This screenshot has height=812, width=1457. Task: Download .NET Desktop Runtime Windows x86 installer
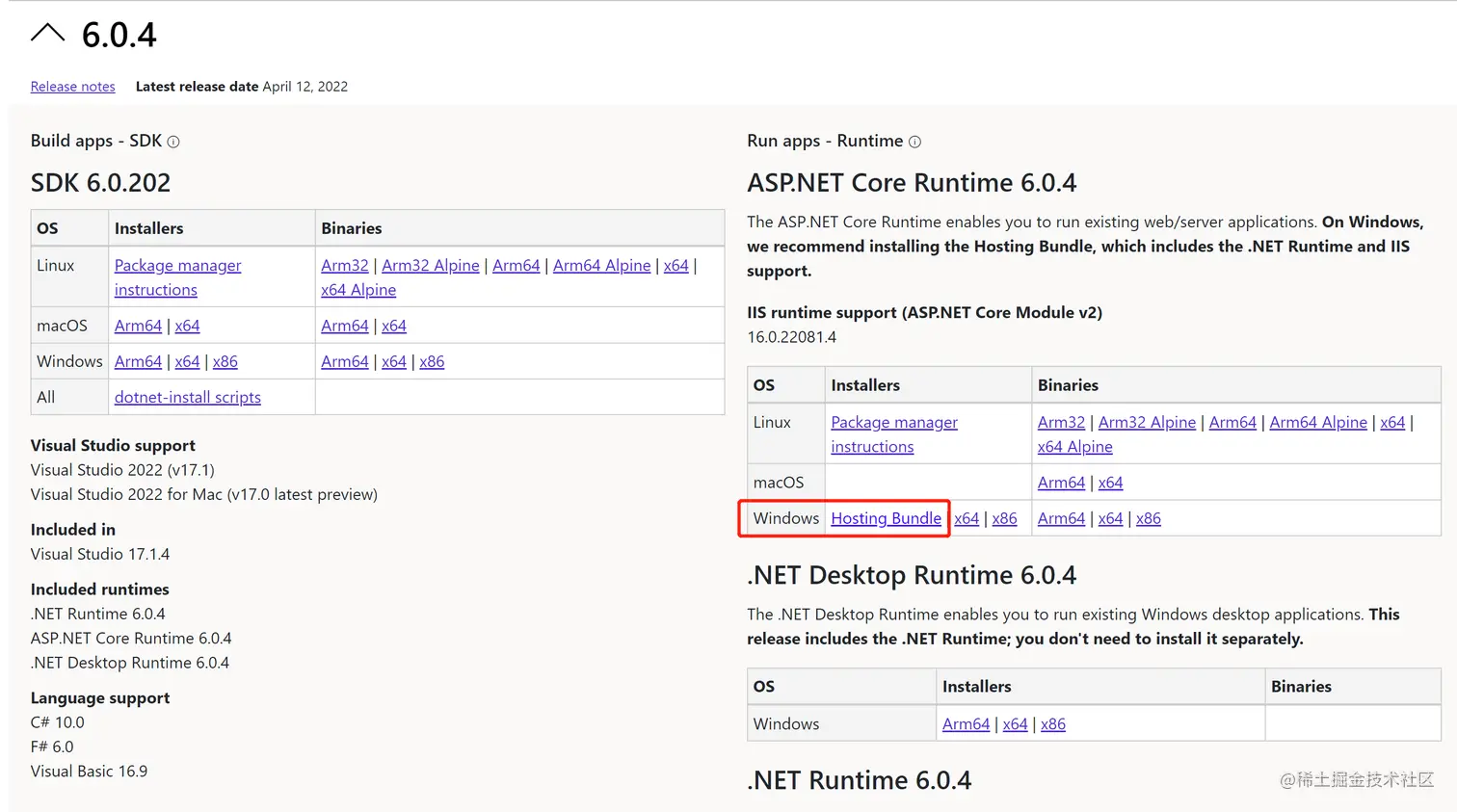(1053, 724)
